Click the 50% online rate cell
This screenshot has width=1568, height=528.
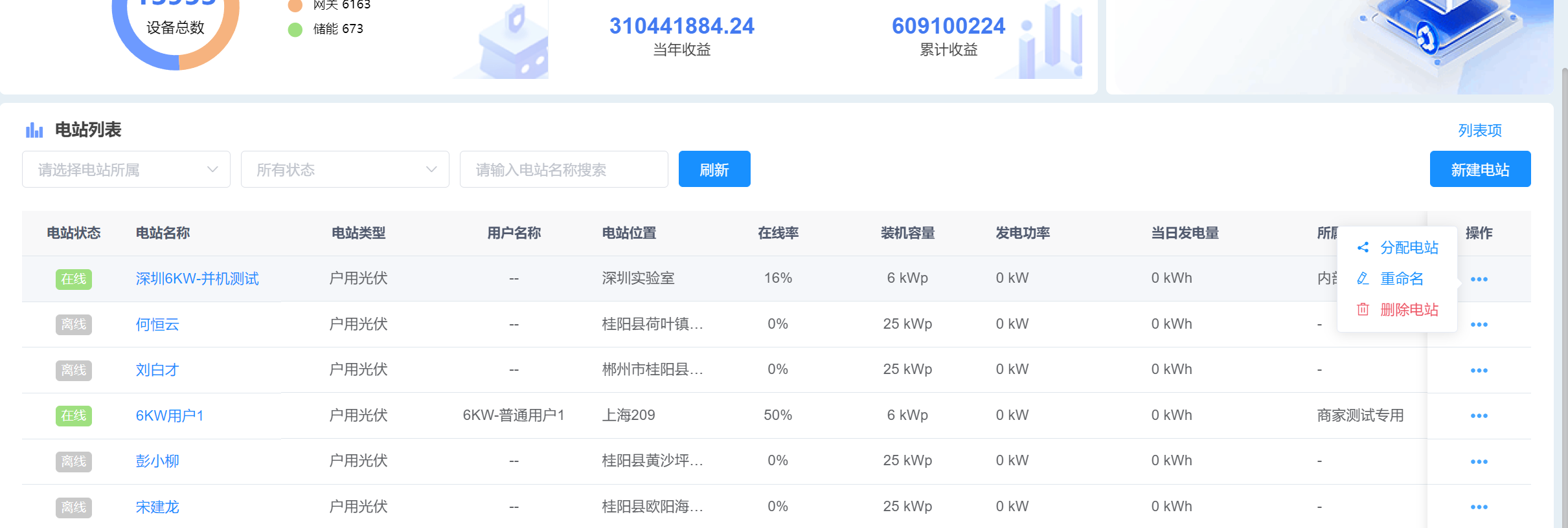[778, 415]
